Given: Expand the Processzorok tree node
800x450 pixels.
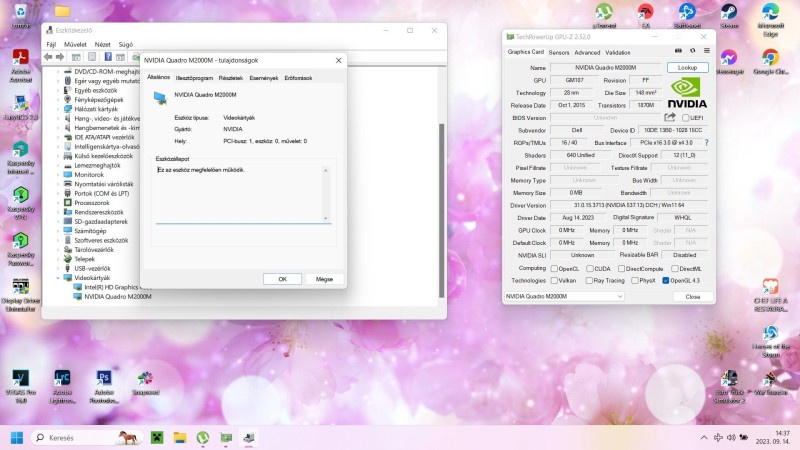Looking at the screenshot, I should 58,203.
